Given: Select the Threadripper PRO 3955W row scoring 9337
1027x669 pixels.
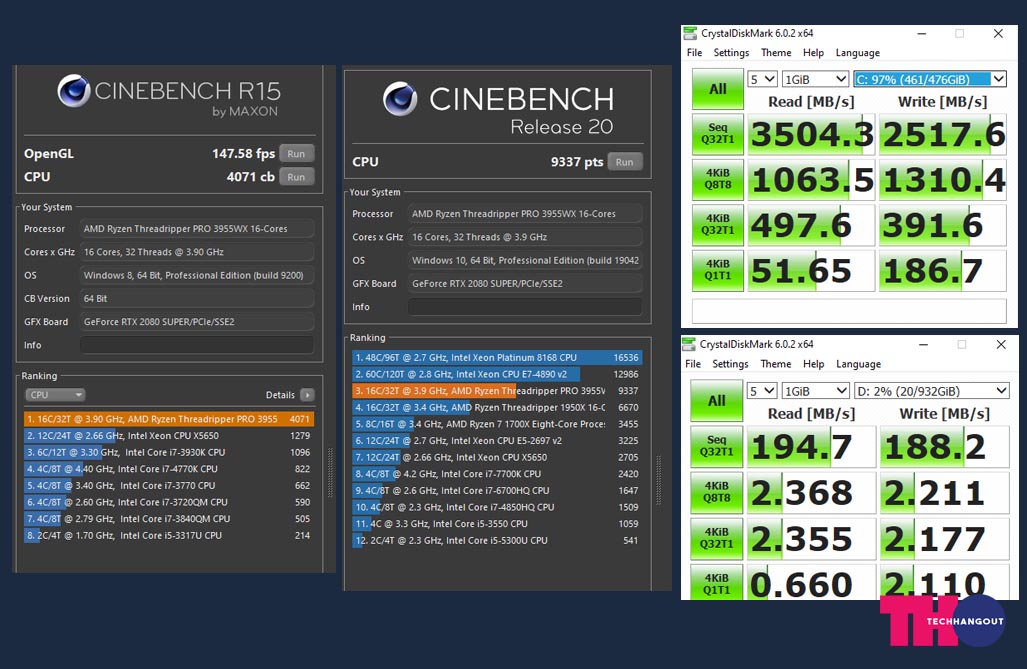Looking at the screenshot, I should [x=497, y=391].
